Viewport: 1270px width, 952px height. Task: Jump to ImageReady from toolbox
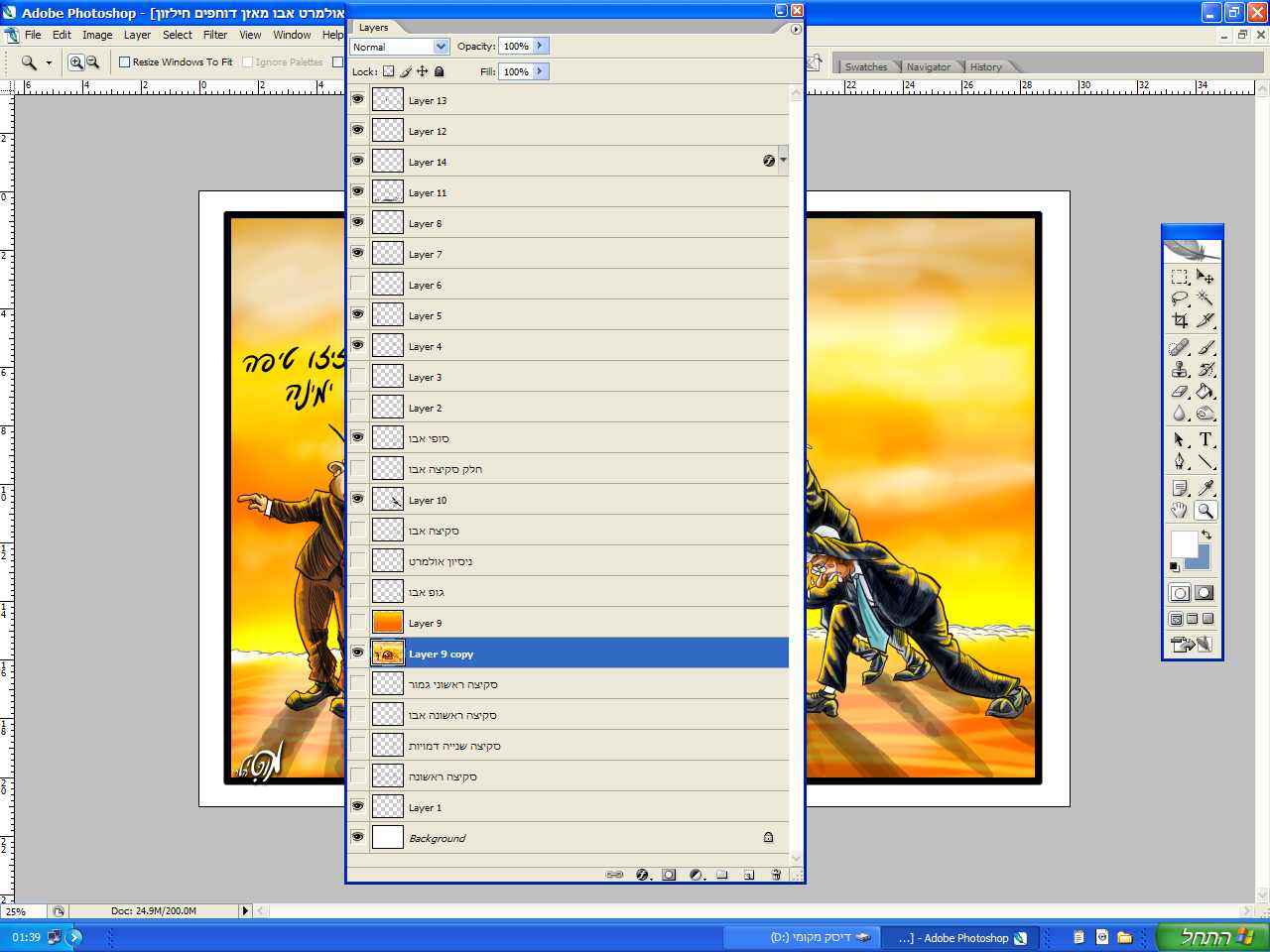1192,644
